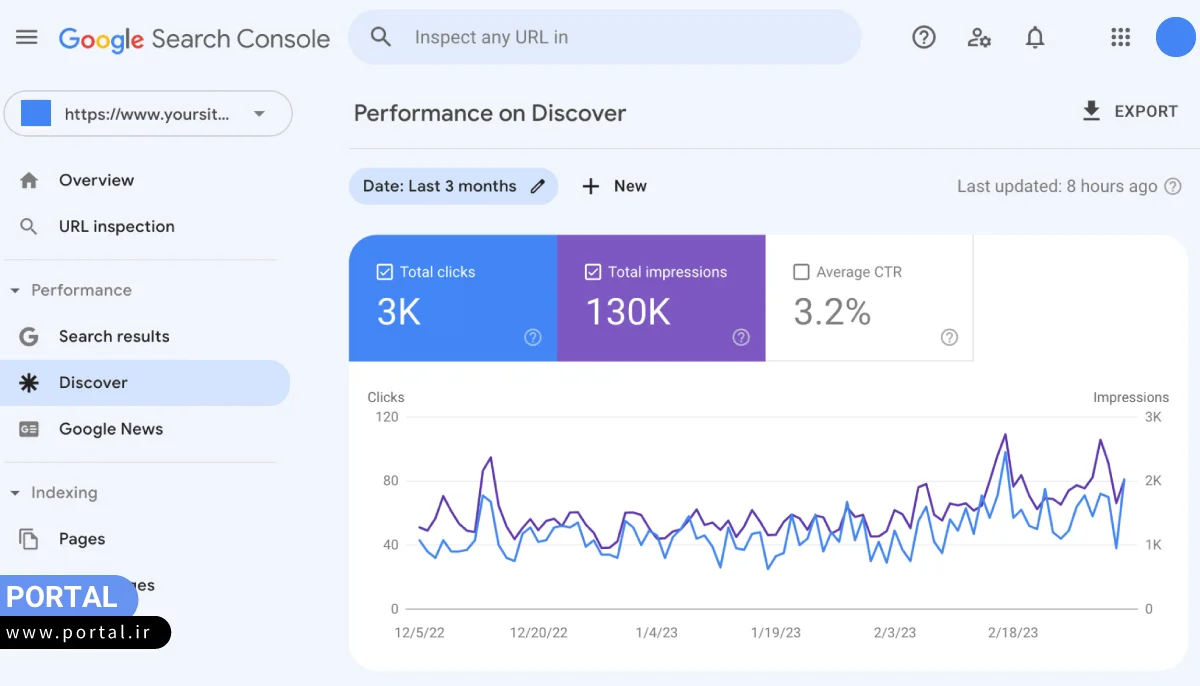Collapse the Indexing section

coord(15,493)
